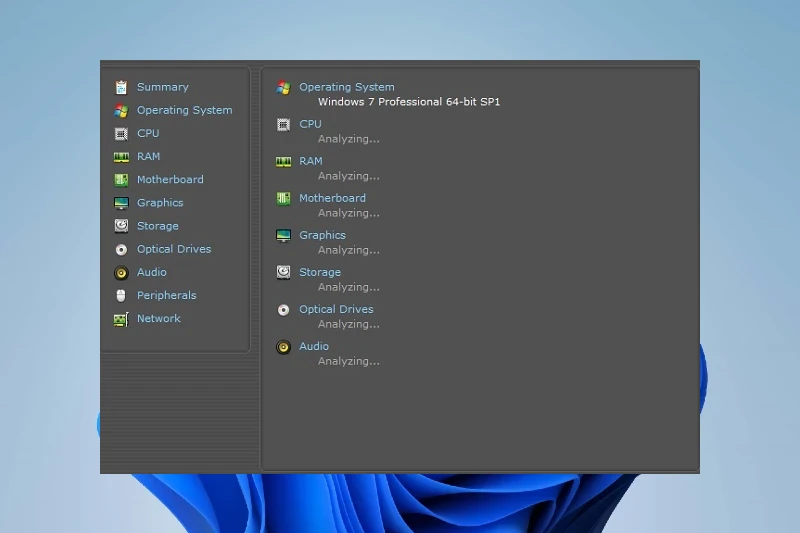Click the CPU chip icon in main panel
800x533 pixels.
(x=283, y=124)
